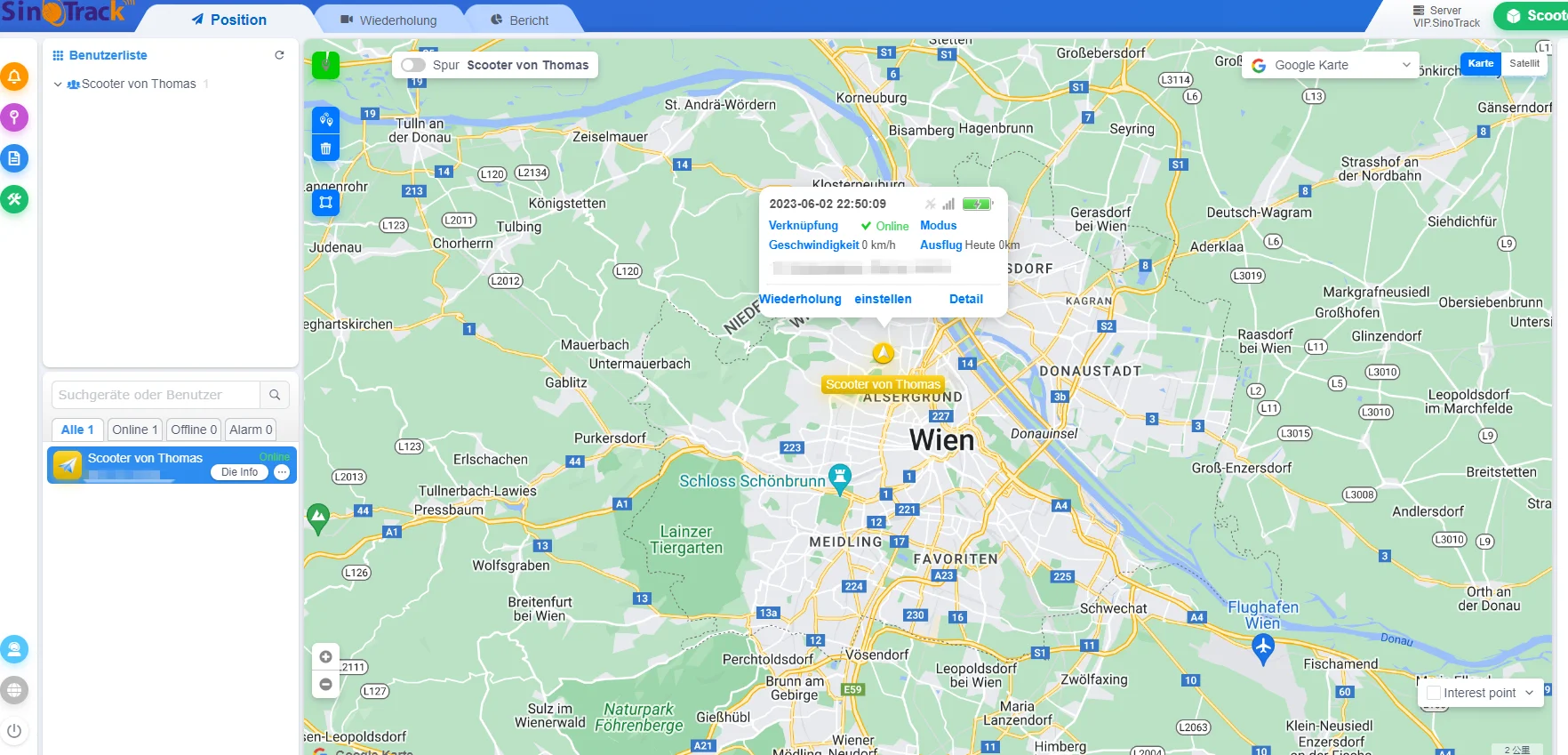The width and height of the screenshot is (1568, 755).
Task: Open the blue document report sidebar icon
Action: [14, 158]
